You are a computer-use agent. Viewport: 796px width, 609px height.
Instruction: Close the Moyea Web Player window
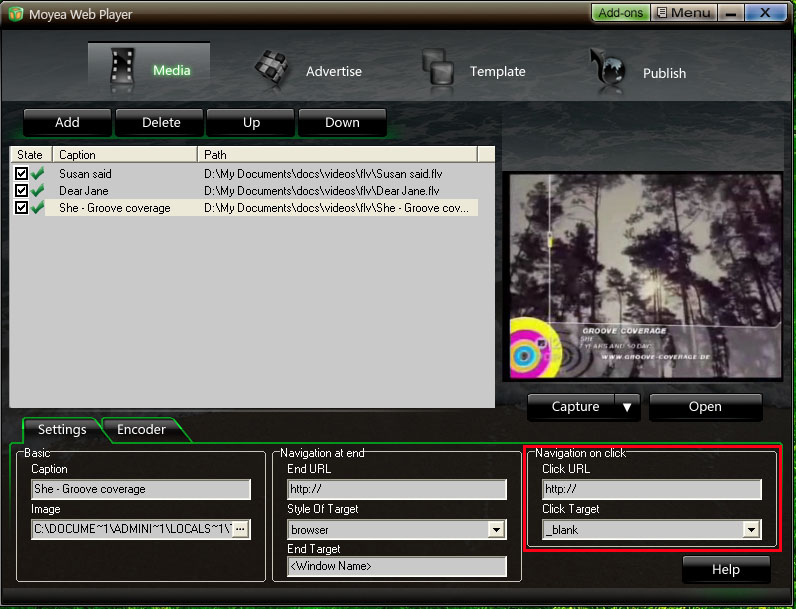[x=765, y=13]
